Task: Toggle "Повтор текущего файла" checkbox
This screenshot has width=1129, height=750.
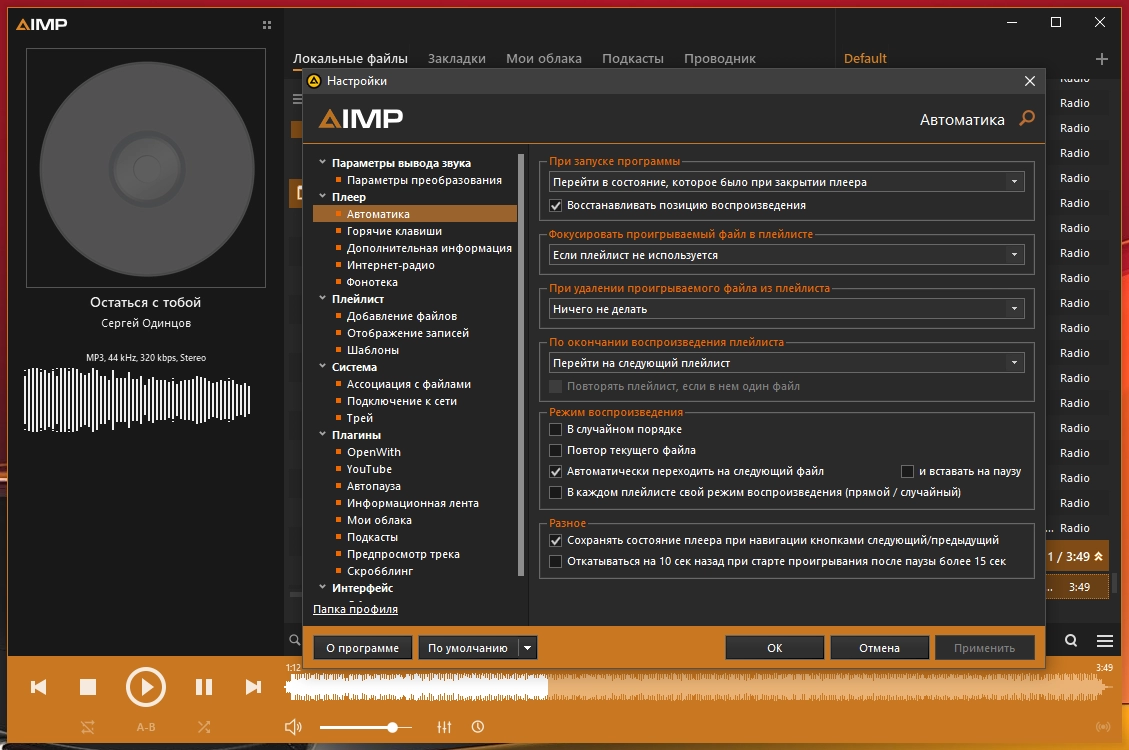Action: (x=556, y=450)
